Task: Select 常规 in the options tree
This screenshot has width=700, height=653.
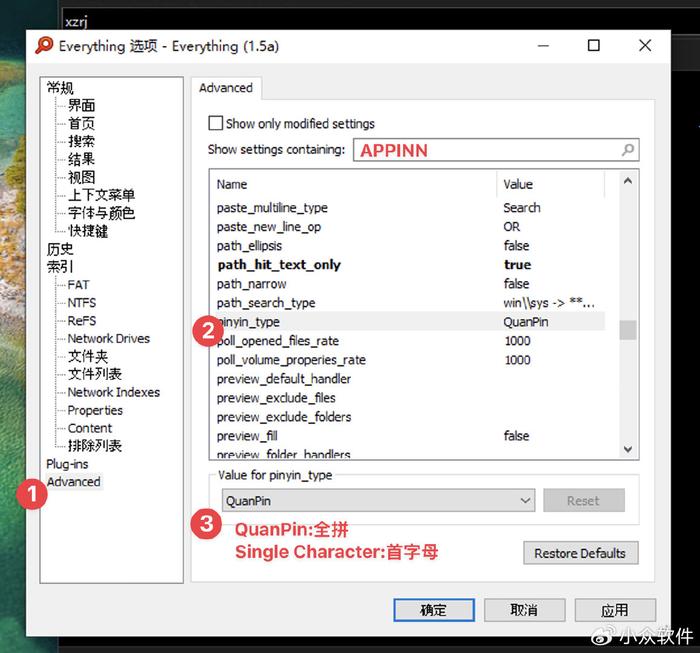Action: [x=60, y=87]
